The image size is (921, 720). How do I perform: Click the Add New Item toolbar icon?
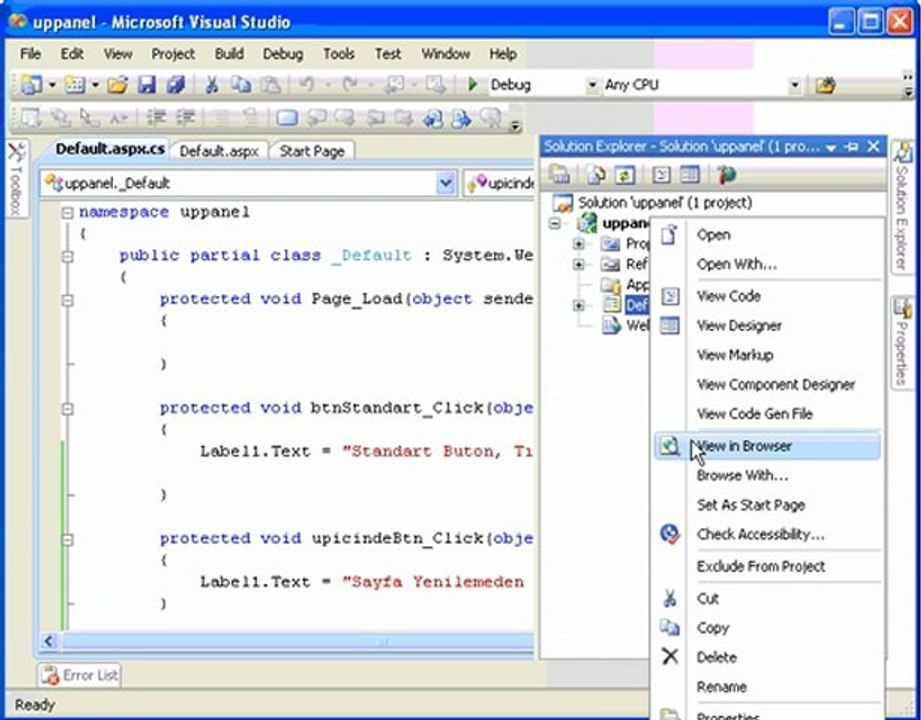pos(75,85)
